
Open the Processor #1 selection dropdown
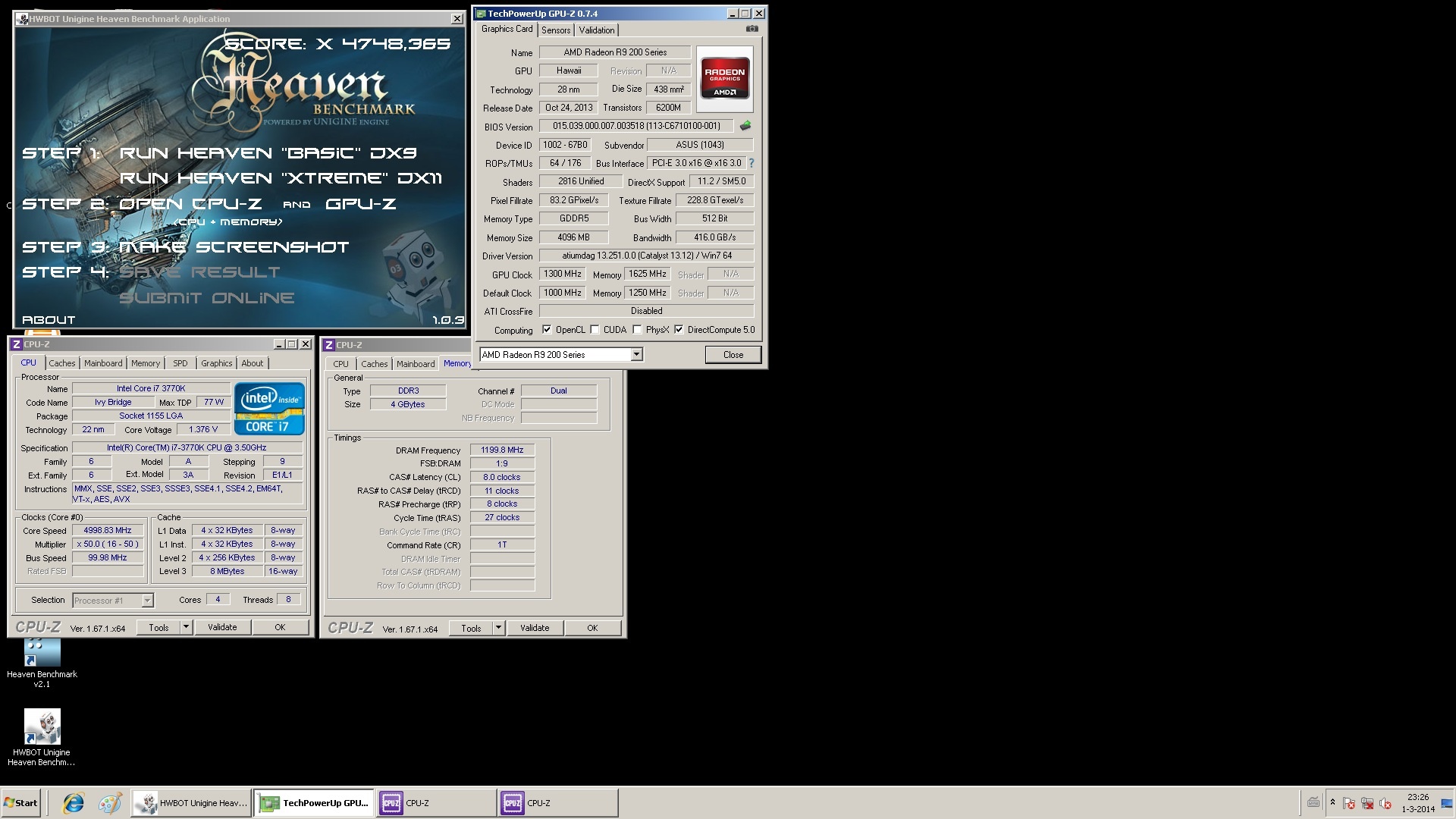[x=147, y=601]
